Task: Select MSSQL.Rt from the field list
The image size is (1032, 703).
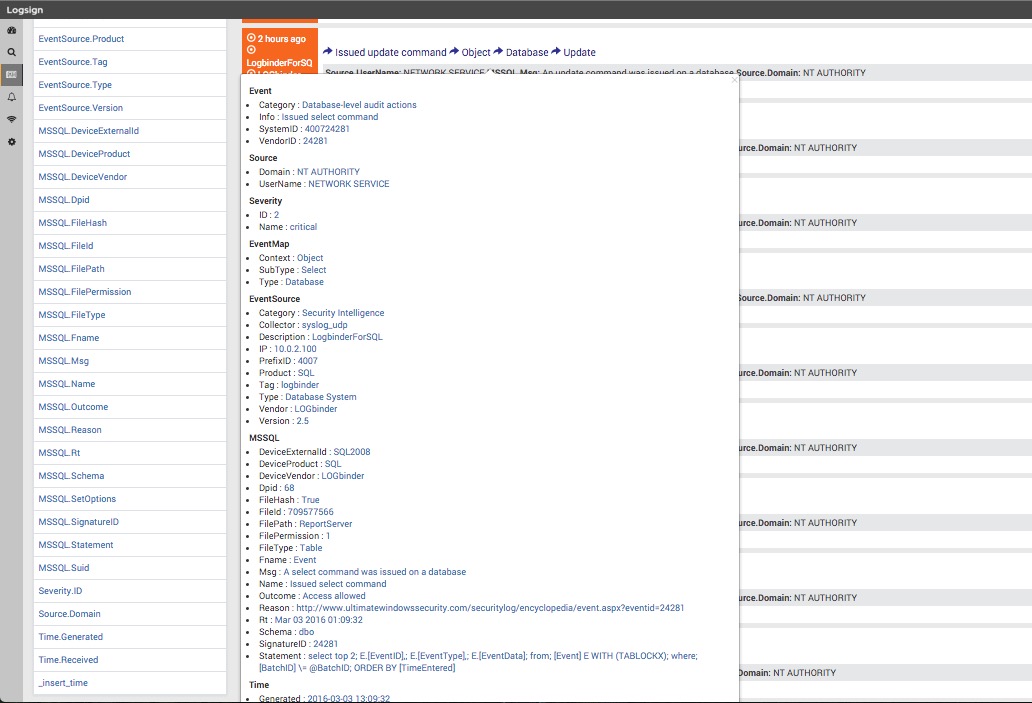Action: 130,454
